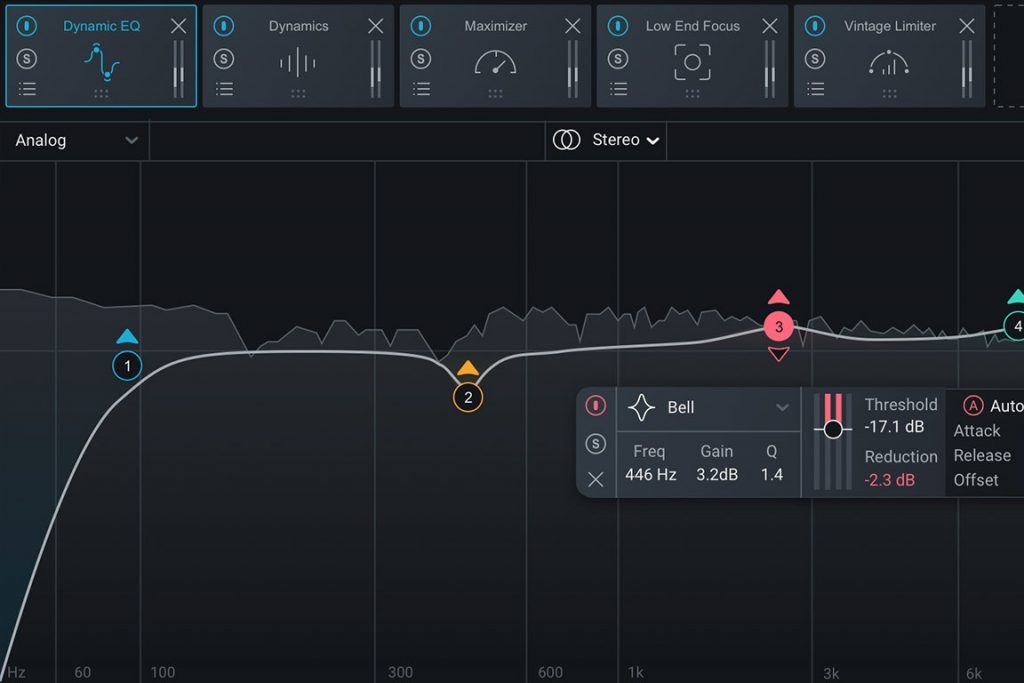This screenshot has height=683, width=1024.
Task: Open the Analog EQ mode dropdown
Action: pos(75,140)
